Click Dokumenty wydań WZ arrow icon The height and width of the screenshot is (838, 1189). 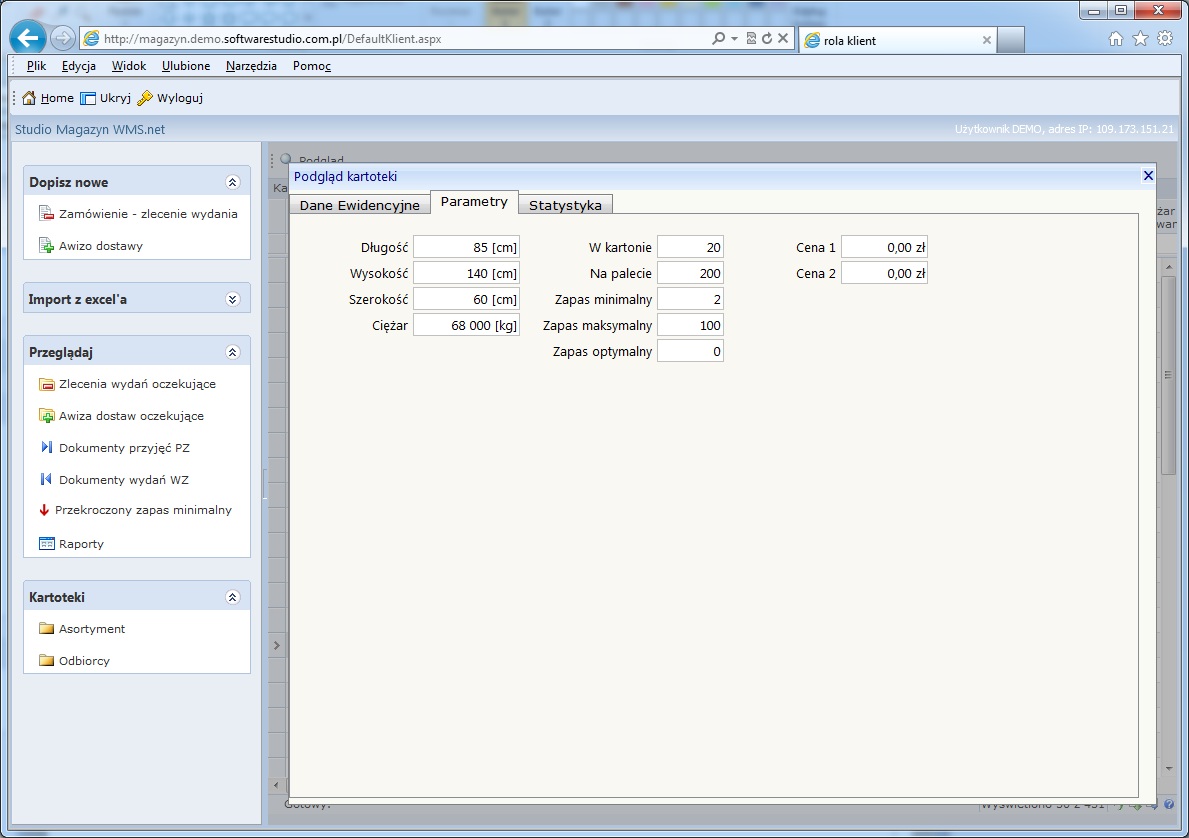pos(46,479)
